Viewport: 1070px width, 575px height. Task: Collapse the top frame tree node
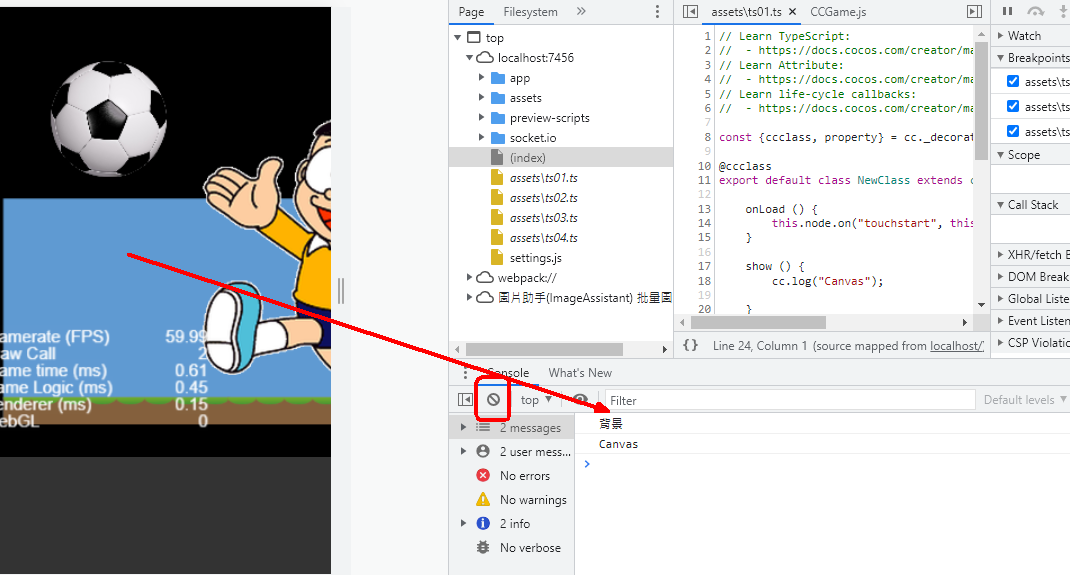(458, 38)
